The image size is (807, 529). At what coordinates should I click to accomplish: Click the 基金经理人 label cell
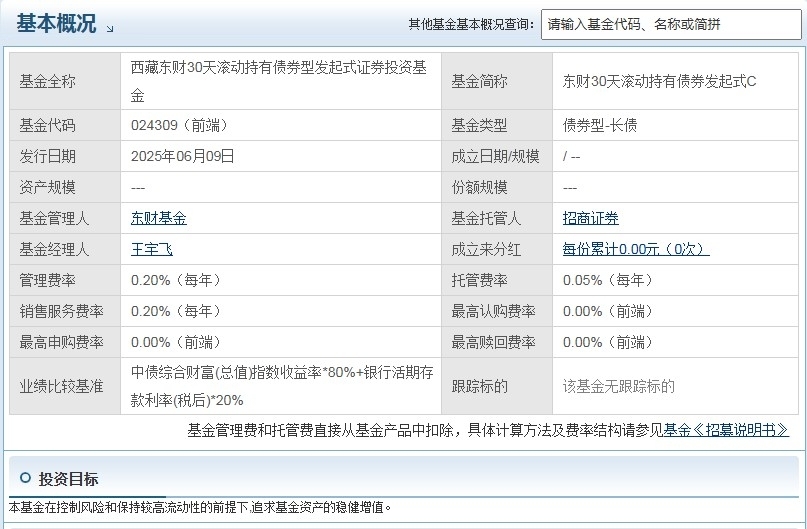tap(65, 249)
